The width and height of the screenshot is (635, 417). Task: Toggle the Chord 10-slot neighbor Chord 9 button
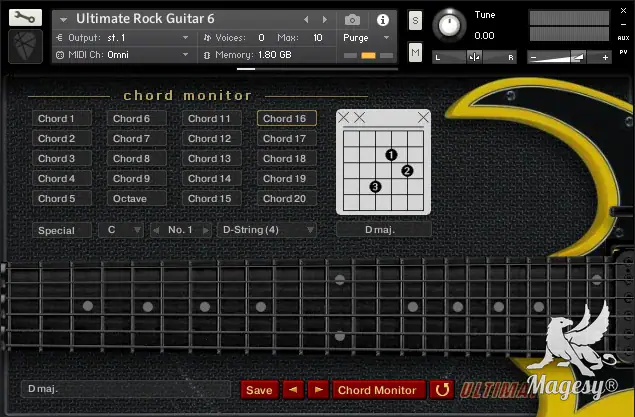coord(137,179)
